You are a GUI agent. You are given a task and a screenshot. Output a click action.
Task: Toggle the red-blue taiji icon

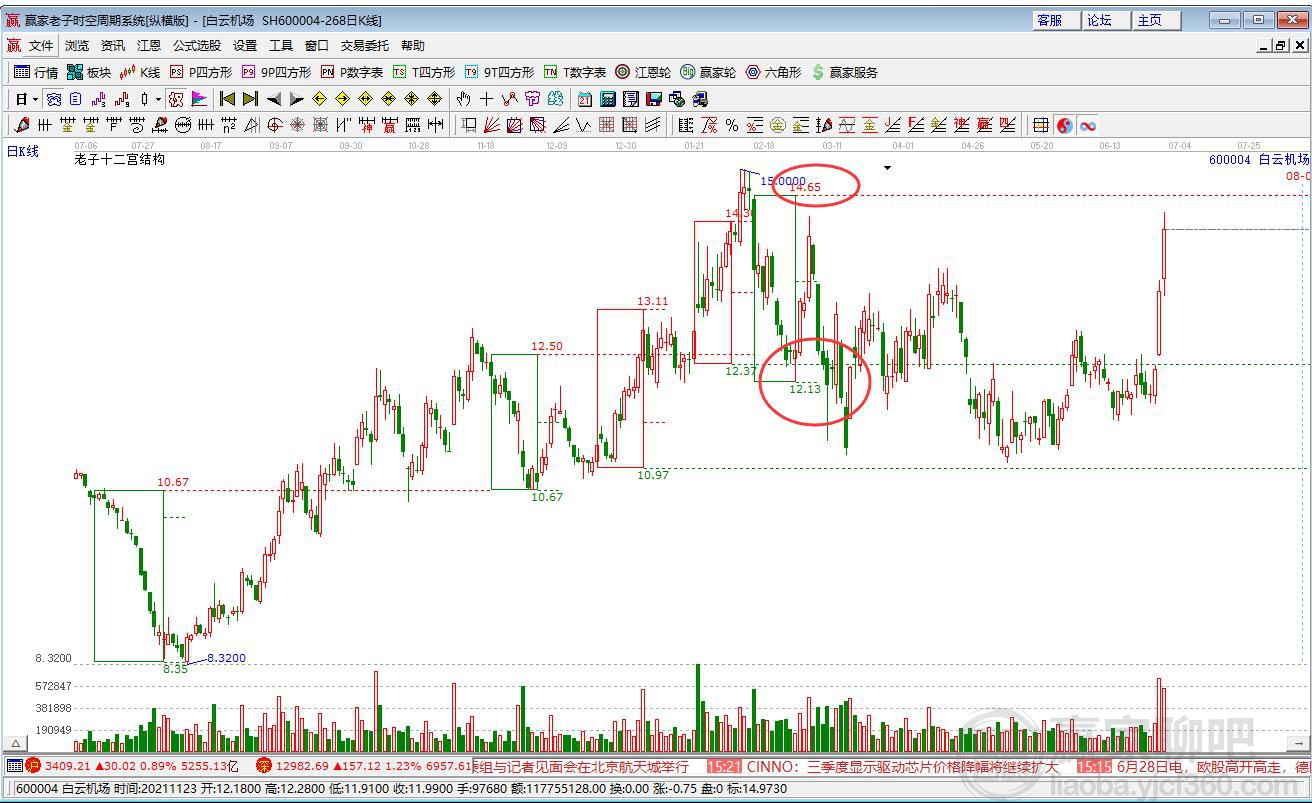click(x=1064, y=125)
